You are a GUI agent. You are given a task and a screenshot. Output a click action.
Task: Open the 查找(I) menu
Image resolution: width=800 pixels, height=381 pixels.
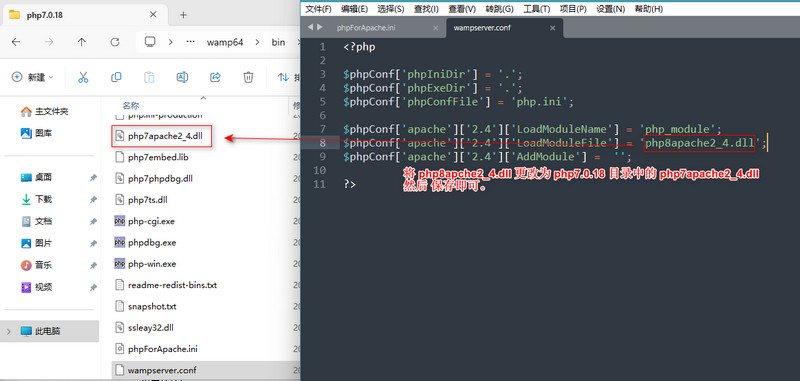pyautogui.click(x=426, y=9)
